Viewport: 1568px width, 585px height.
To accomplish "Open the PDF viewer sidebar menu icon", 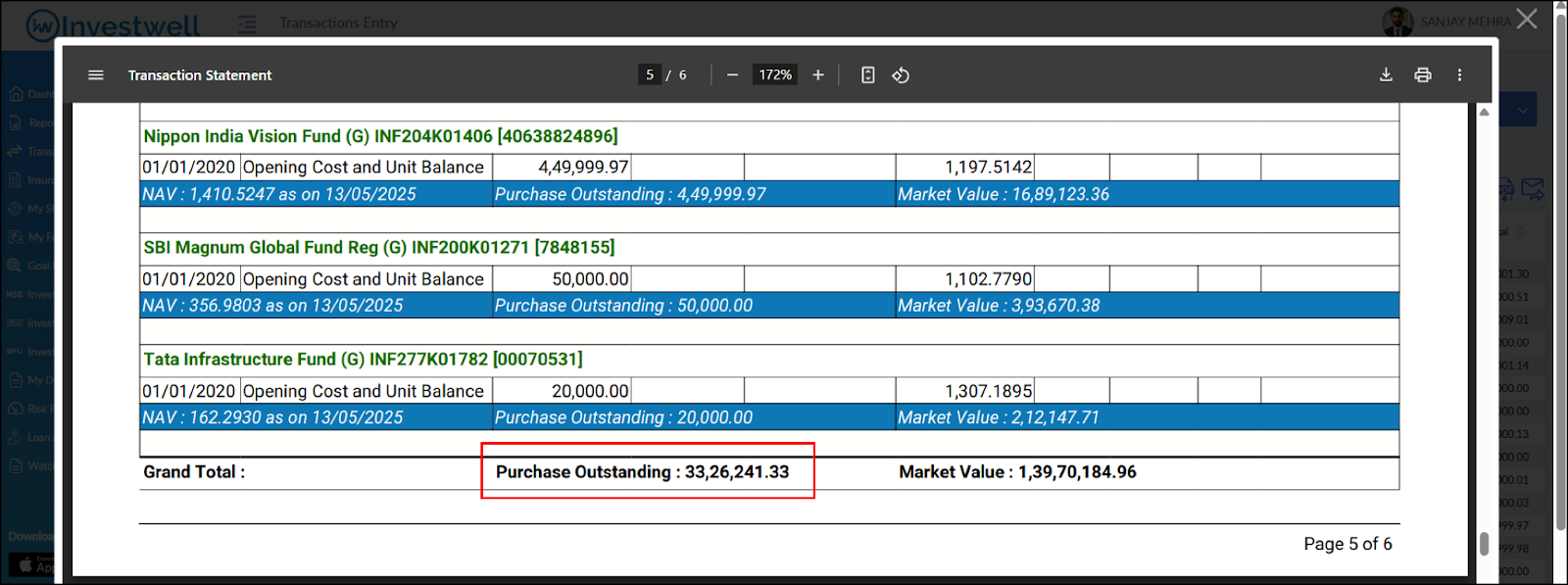I will [x=95, y=75].
